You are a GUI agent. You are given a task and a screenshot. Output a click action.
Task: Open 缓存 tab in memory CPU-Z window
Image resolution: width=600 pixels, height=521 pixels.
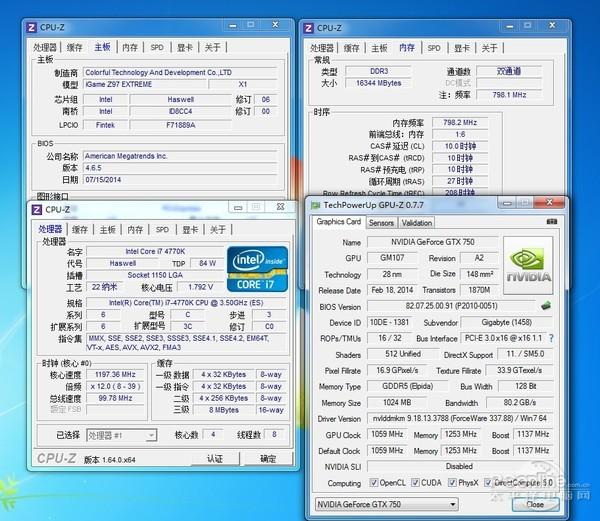[352, 48]
